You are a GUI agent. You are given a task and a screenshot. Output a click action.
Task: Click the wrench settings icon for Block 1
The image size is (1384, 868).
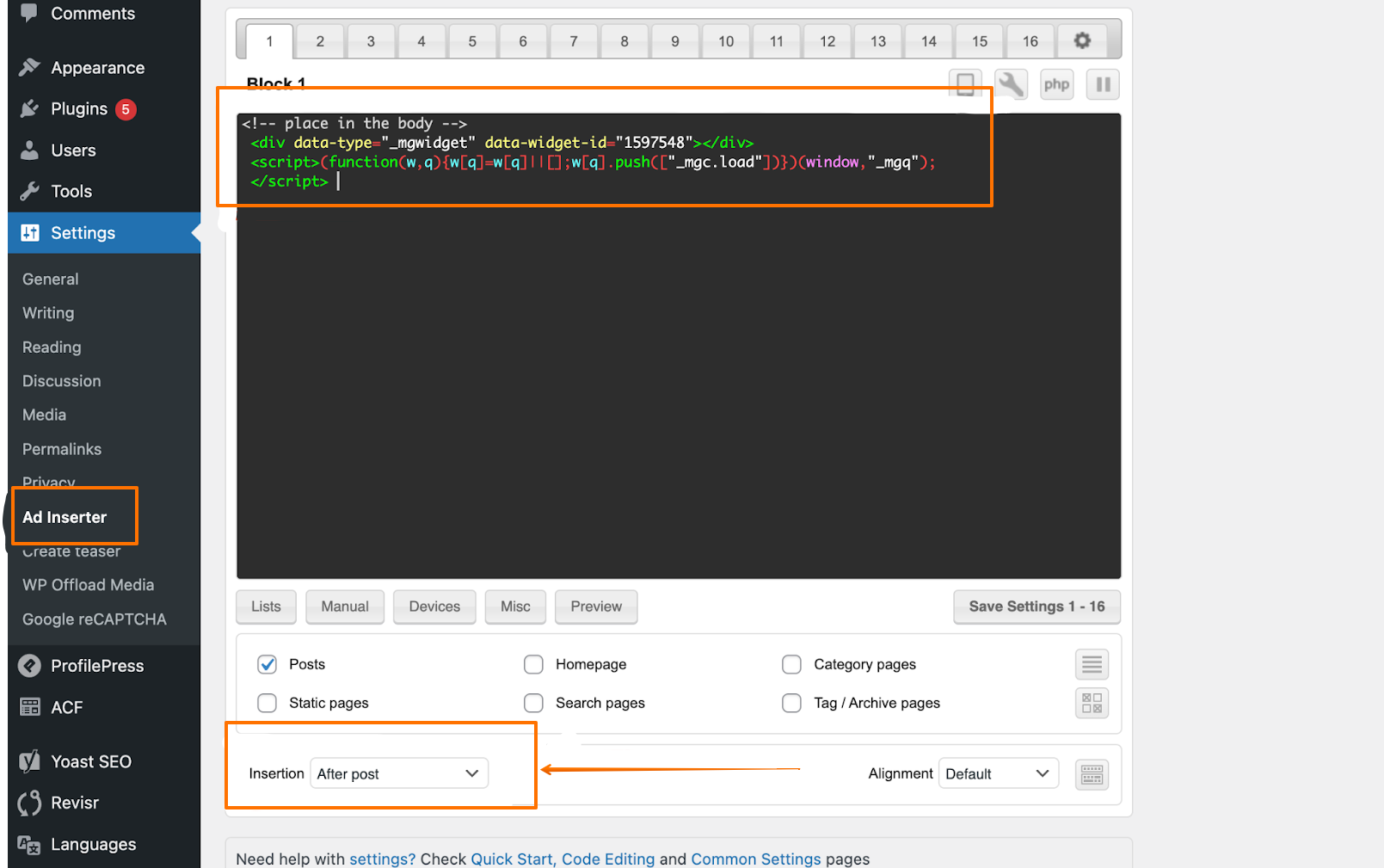(1011, 83)
